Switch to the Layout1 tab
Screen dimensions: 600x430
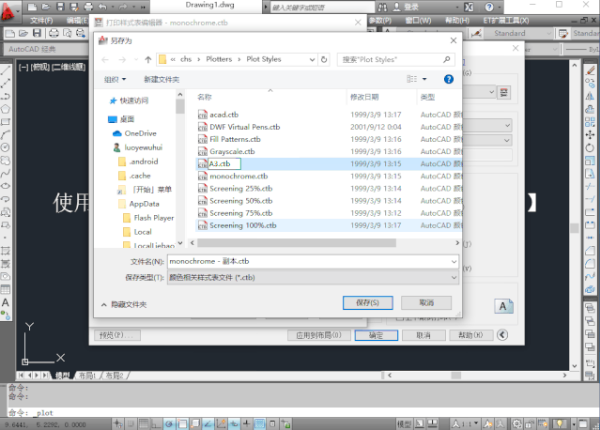[87, 376]
